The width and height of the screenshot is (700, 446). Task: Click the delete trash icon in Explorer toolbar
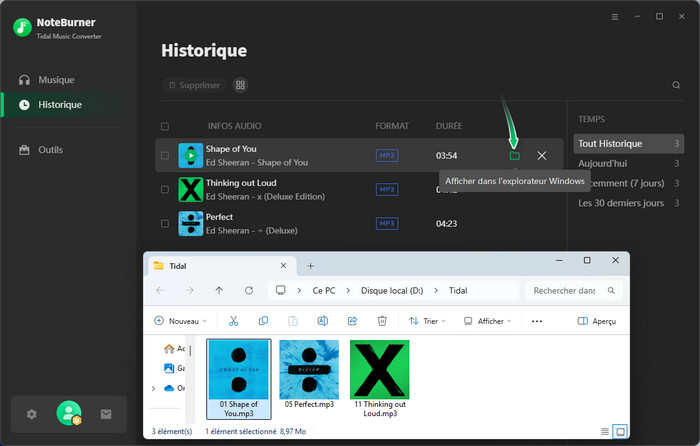382,321
